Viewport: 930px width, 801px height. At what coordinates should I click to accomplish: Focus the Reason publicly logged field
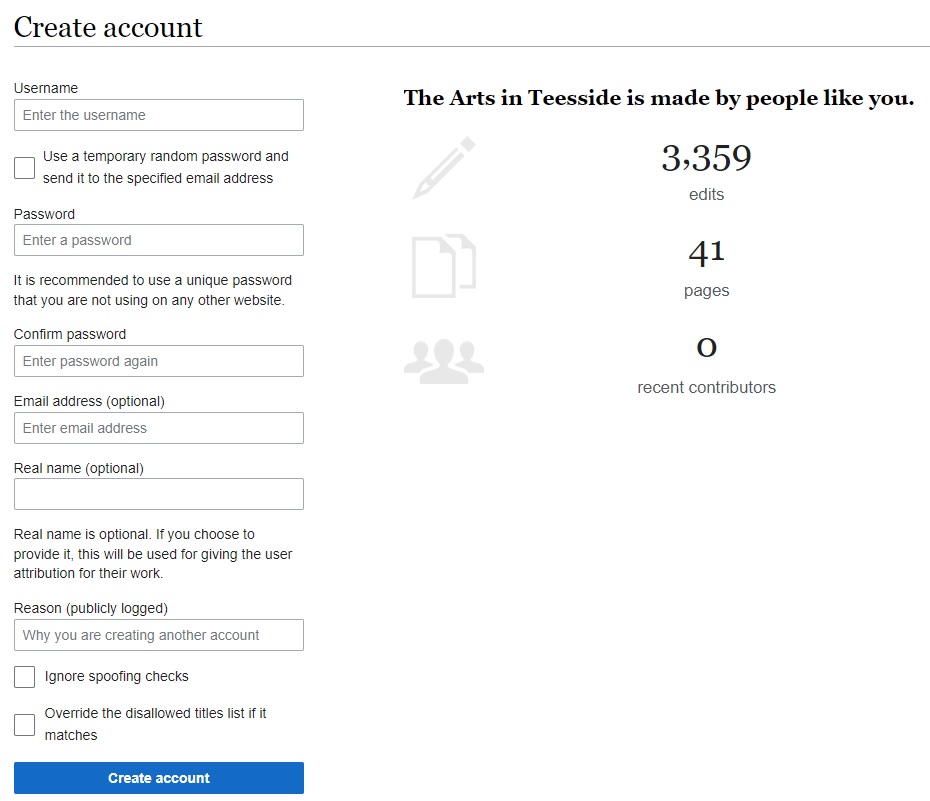click(x=159, y=635)
